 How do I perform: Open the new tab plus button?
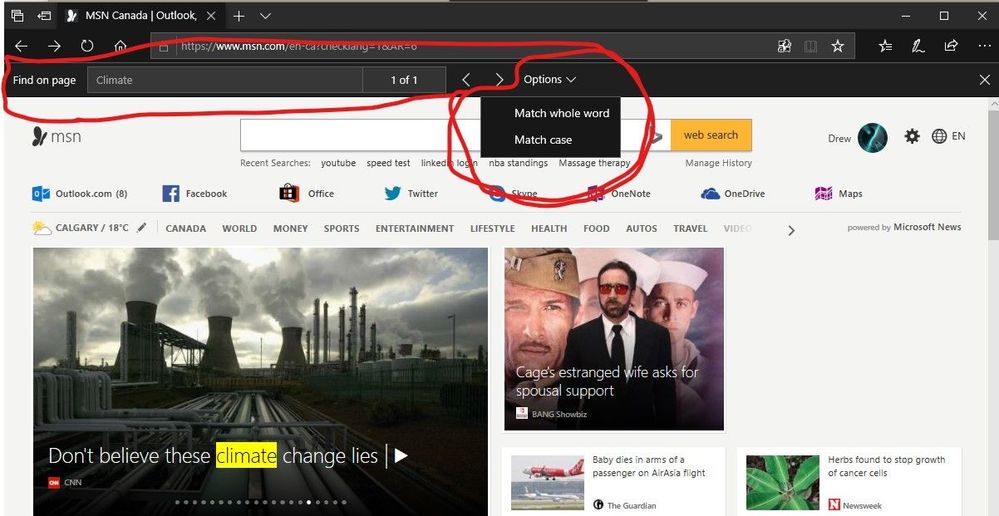click(x=239, y=16)
